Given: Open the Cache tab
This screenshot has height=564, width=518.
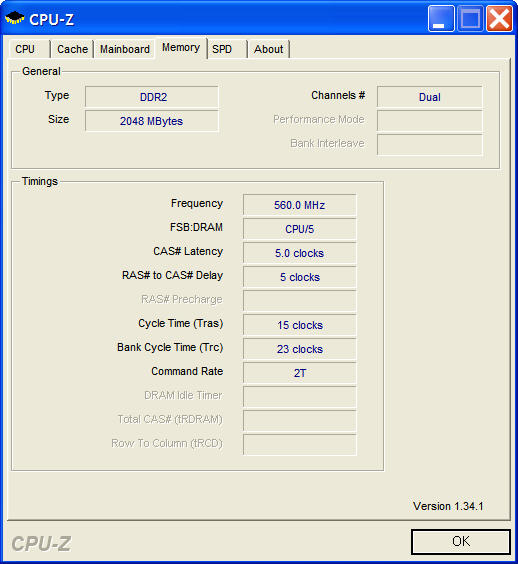Looking at the screenshot, I should 72,49.
